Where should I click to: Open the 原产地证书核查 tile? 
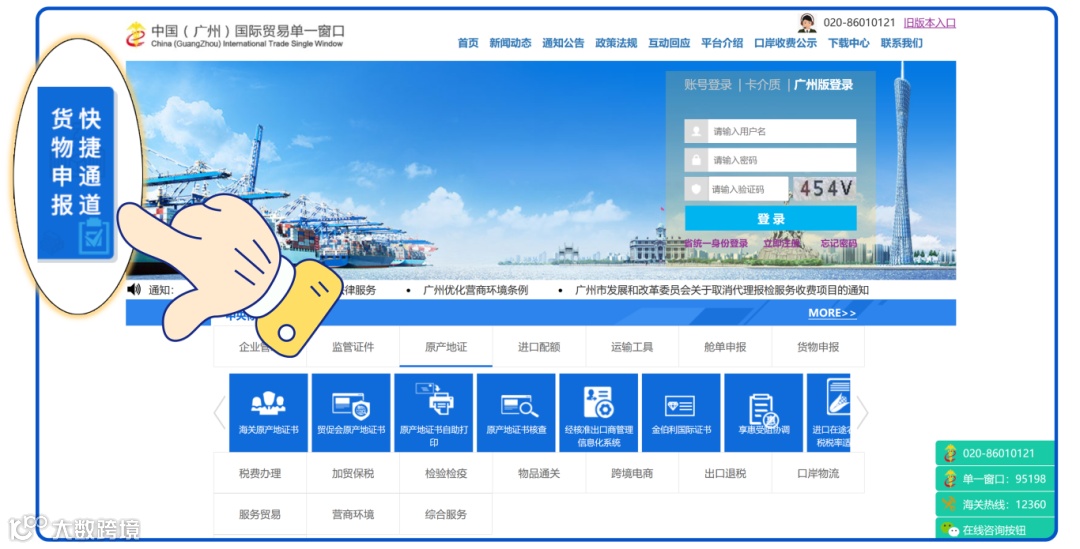[x=516, y=413]
